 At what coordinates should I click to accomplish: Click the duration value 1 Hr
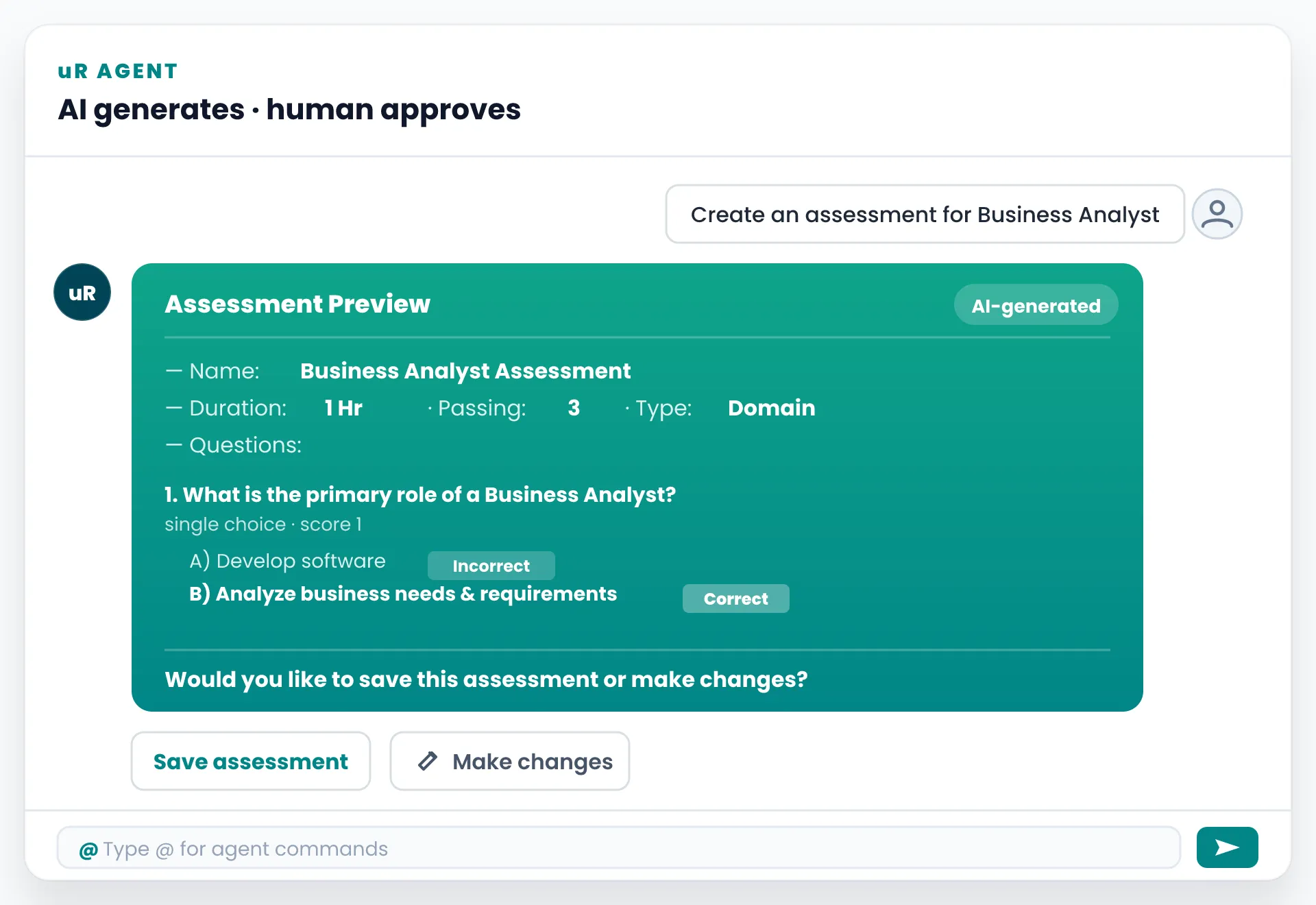click(x=343, y=408)
